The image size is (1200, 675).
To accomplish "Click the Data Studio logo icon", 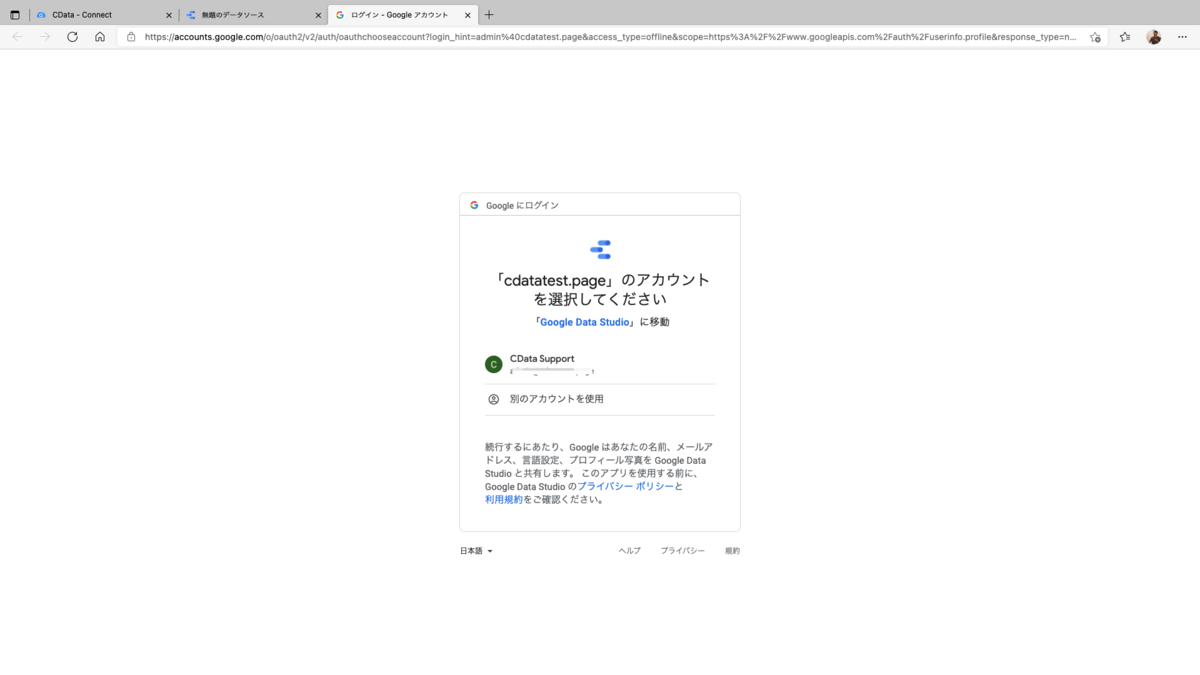I will click(x=600, y=250).
